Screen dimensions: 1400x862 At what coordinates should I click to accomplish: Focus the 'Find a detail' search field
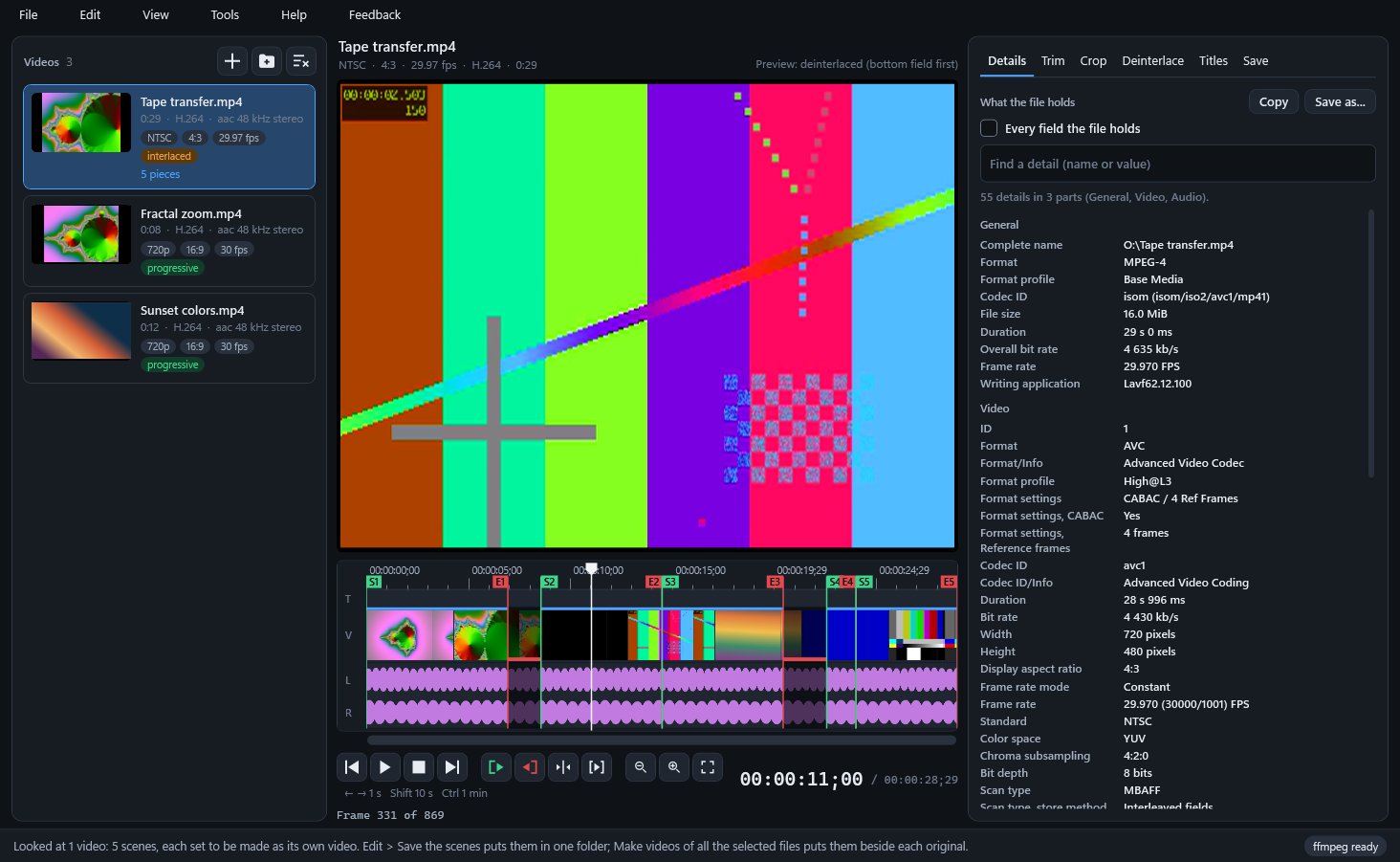[x=1178, y=164]
